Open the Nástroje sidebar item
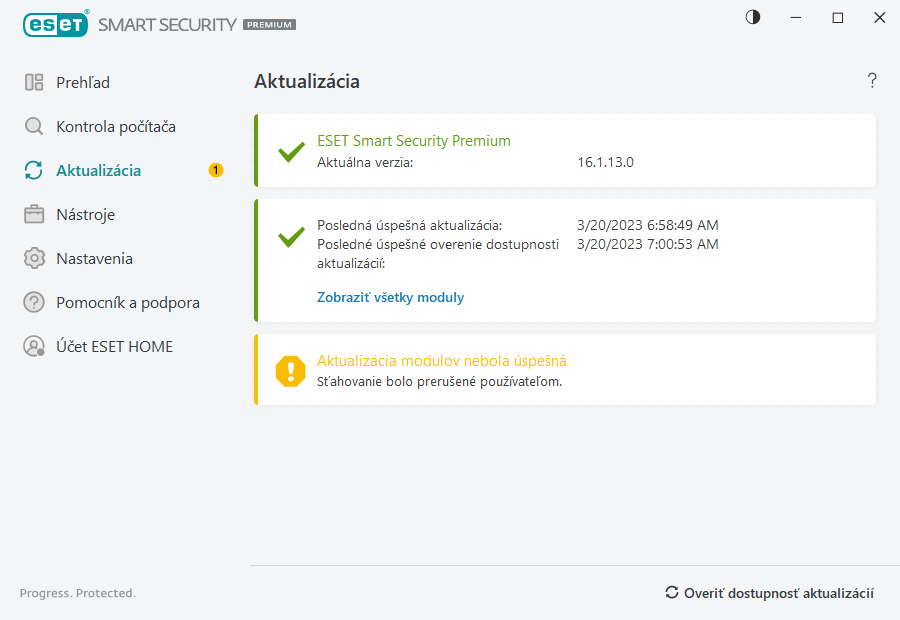 coord(85,215)
